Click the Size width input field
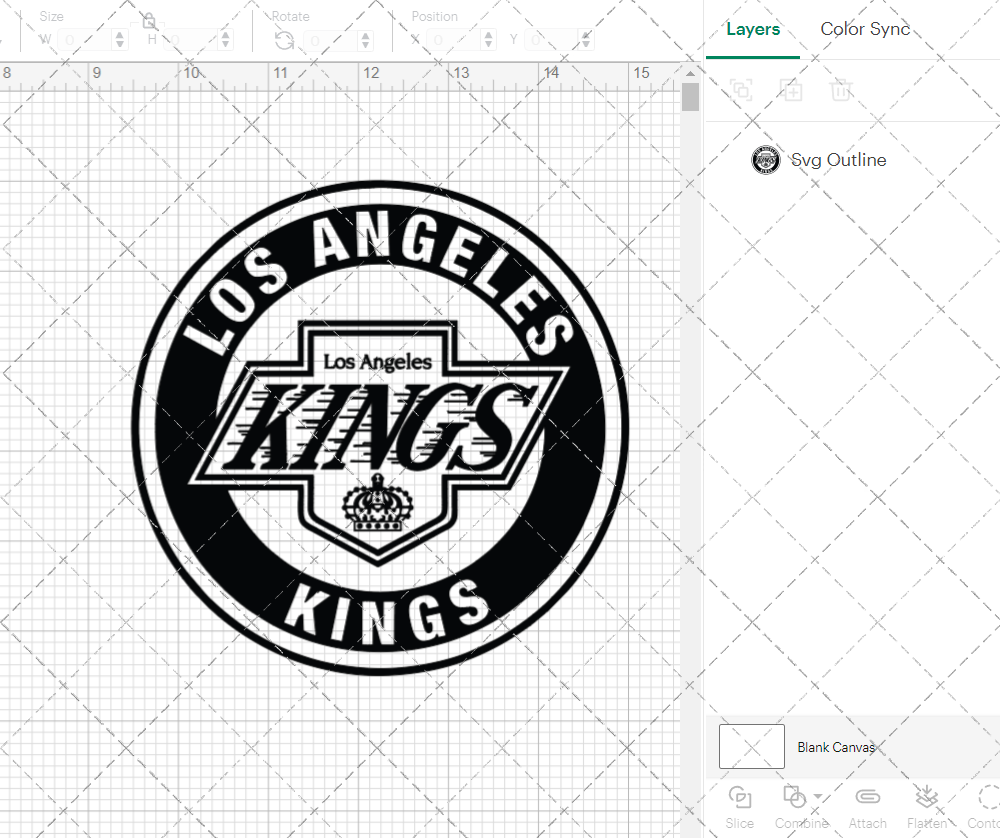This screenshot has height=838, width=1000. point(85,40)
